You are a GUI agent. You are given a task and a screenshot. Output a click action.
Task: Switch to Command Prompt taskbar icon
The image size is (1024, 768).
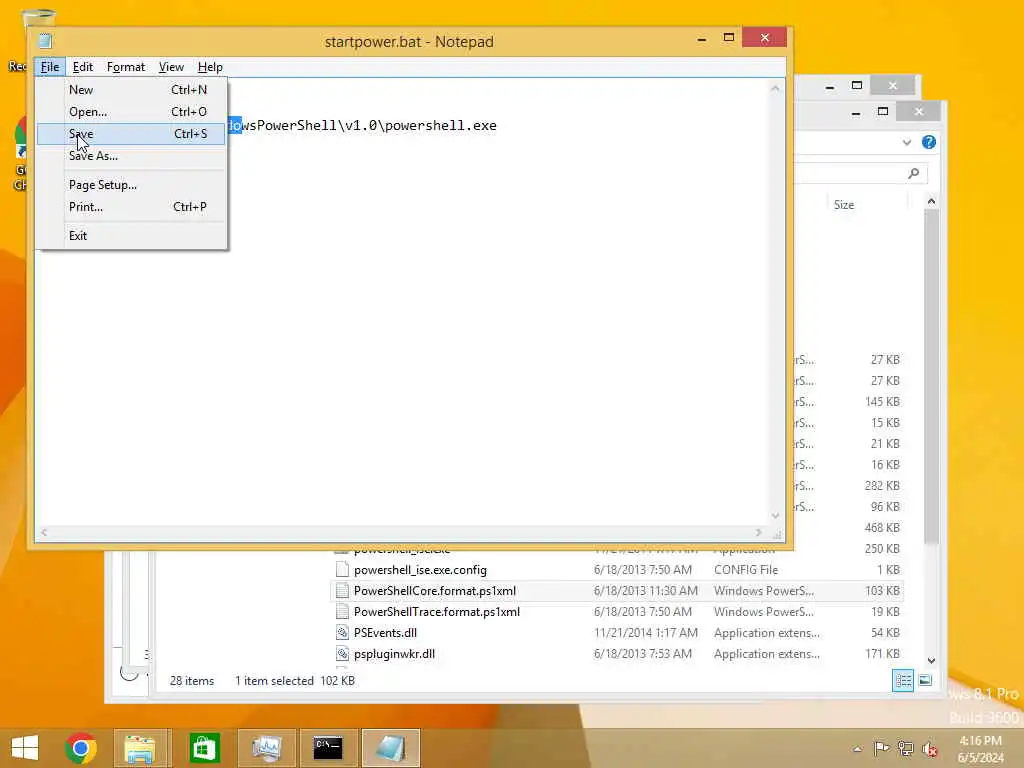328,748
